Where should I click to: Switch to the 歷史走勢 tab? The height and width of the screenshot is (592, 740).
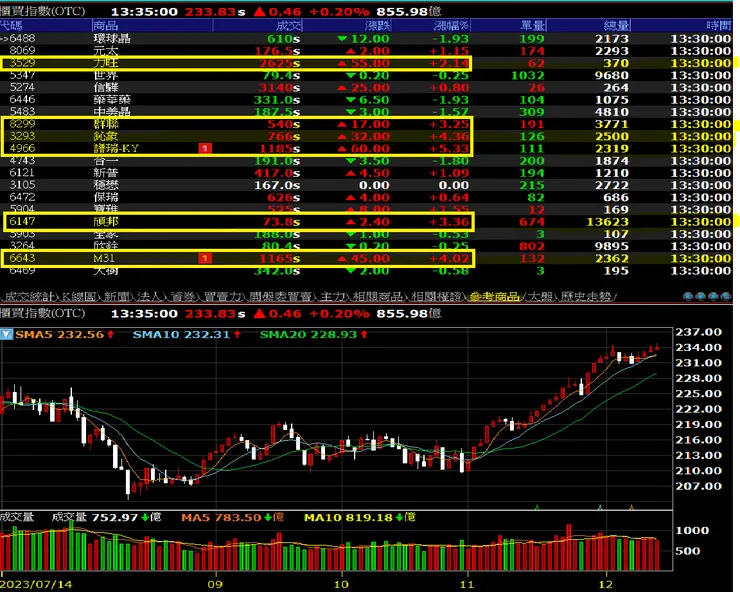(586, 296)
